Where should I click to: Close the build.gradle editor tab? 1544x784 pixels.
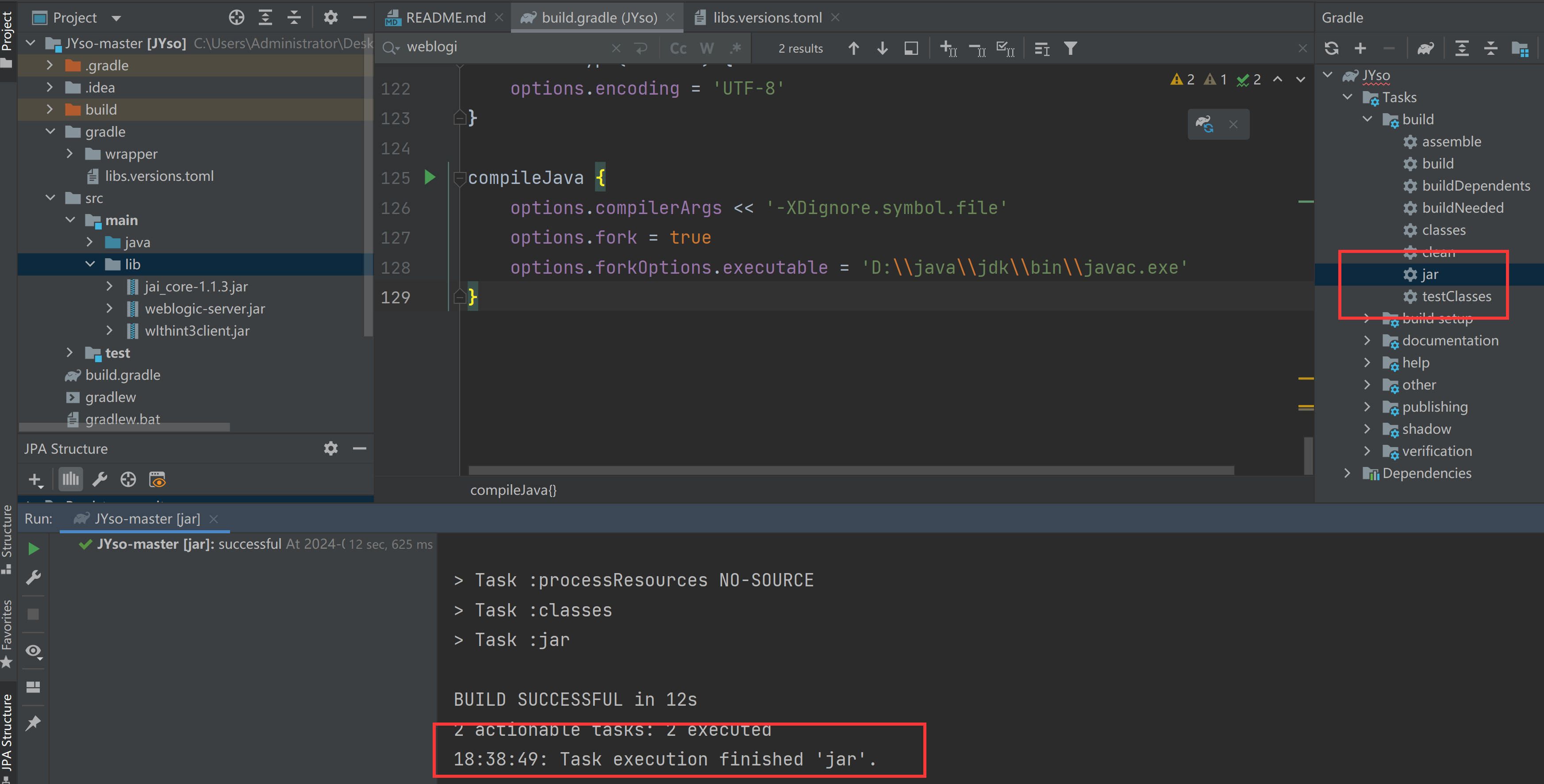click(x=670, y=17)
